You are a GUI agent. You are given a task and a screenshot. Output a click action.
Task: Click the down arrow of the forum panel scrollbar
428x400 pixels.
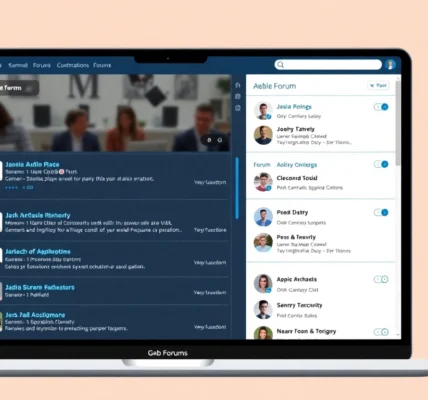(x=398, y=335)
